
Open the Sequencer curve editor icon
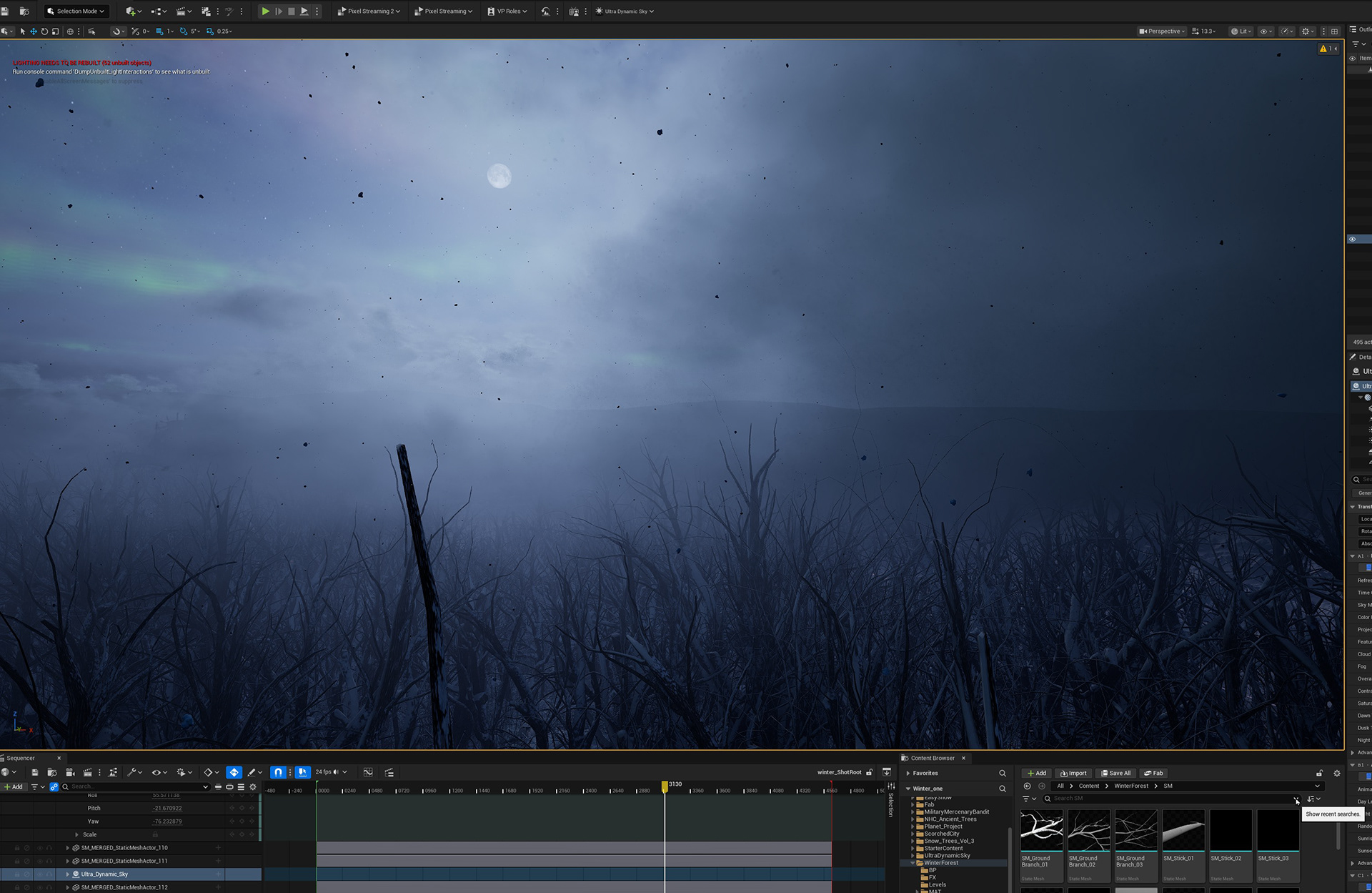[368, 772]
